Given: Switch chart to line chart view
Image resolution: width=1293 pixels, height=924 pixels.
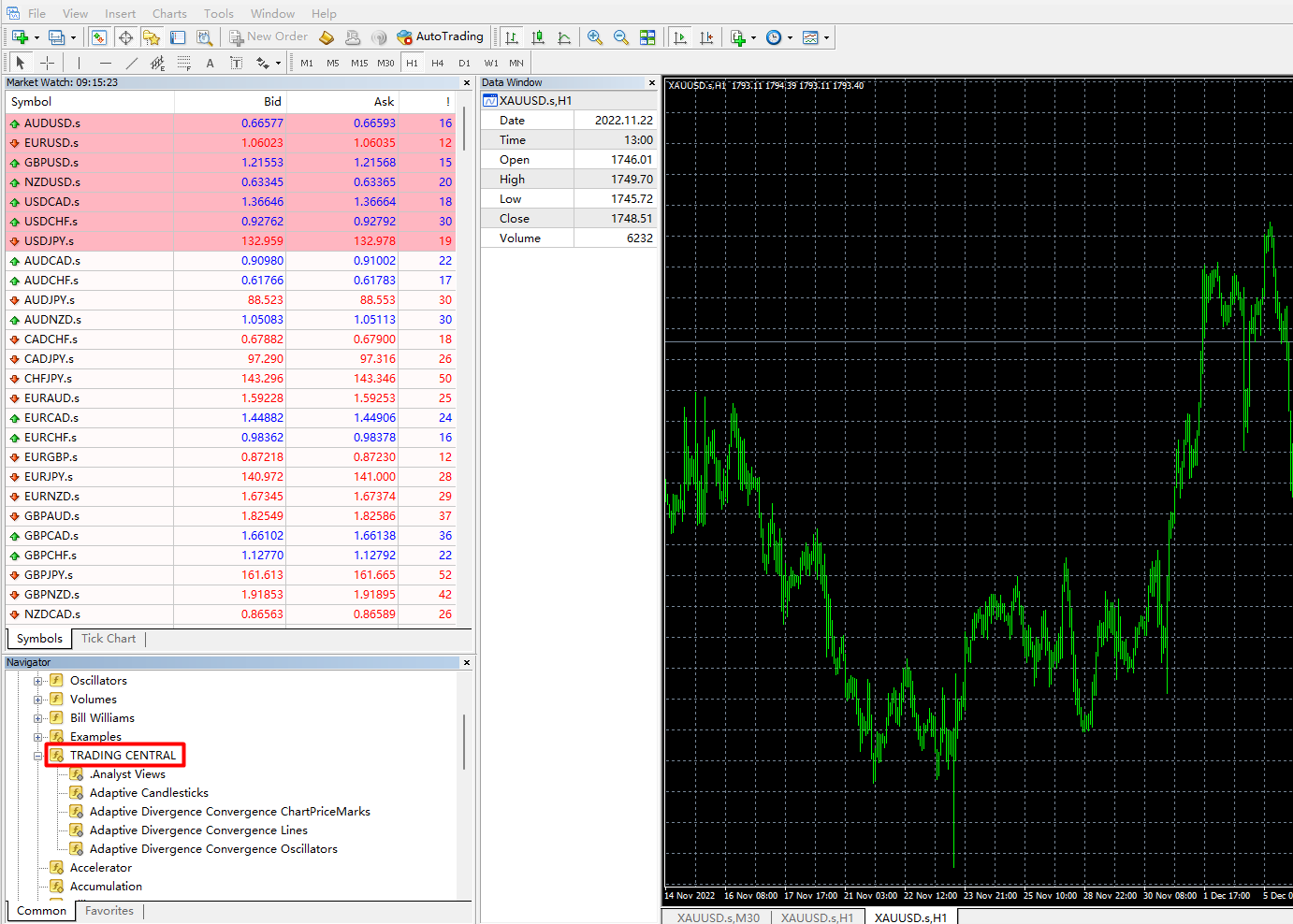Looking at the screenshot, I should [564, 37].
